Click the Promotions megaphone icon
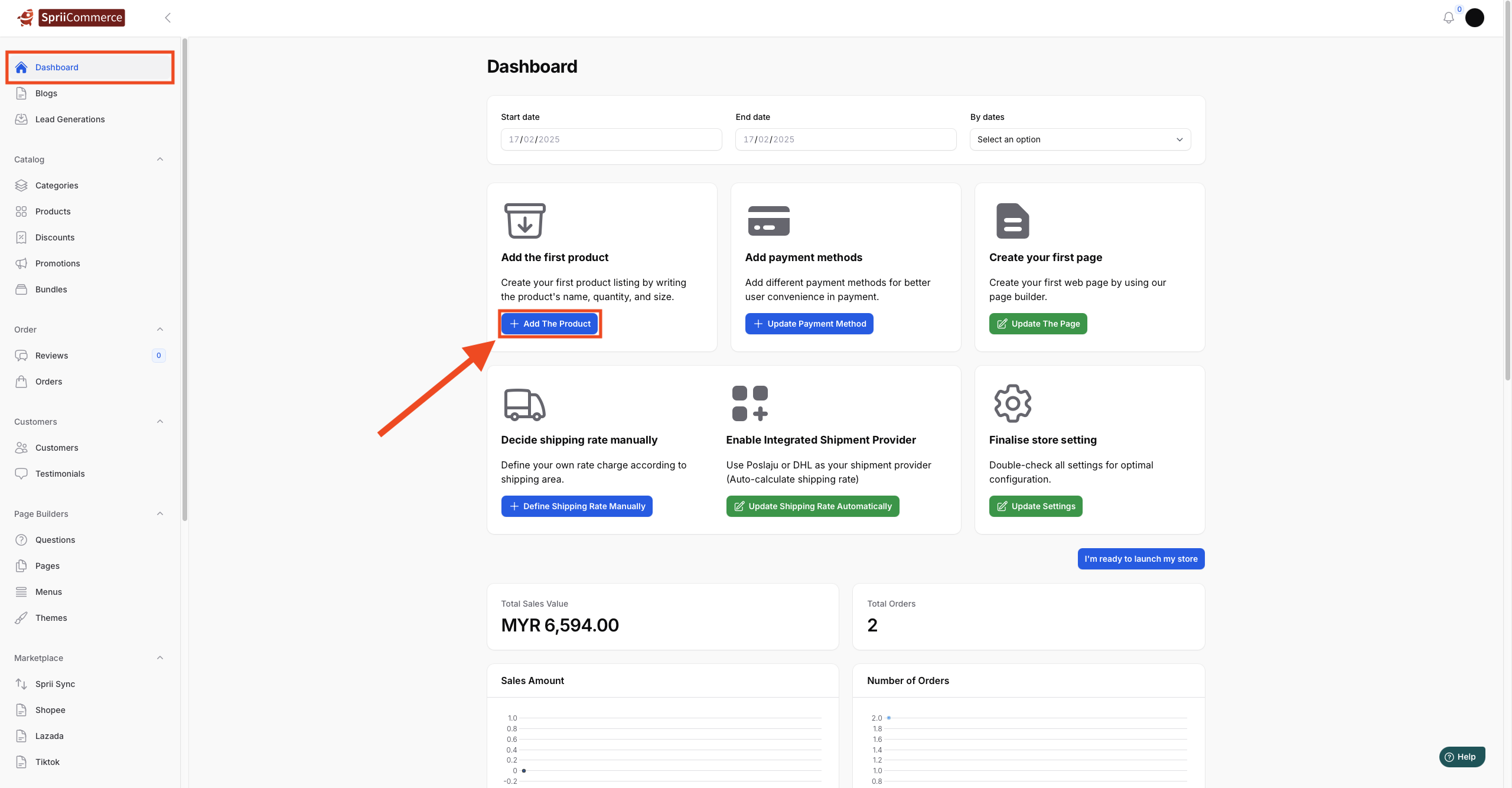 tap(21, 263)
